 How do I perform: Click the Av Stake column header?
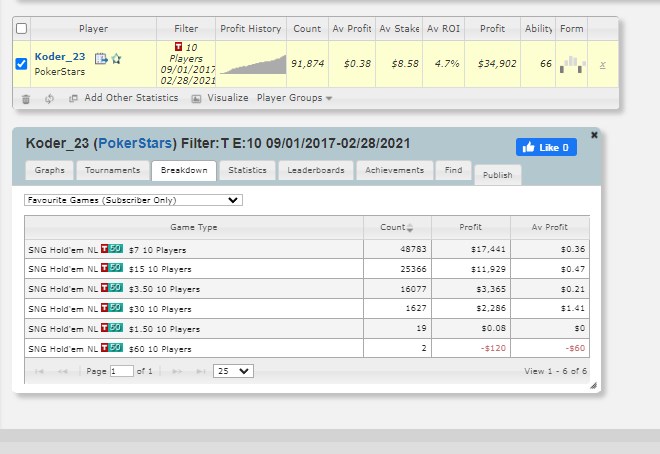click(x=399, y=29)
